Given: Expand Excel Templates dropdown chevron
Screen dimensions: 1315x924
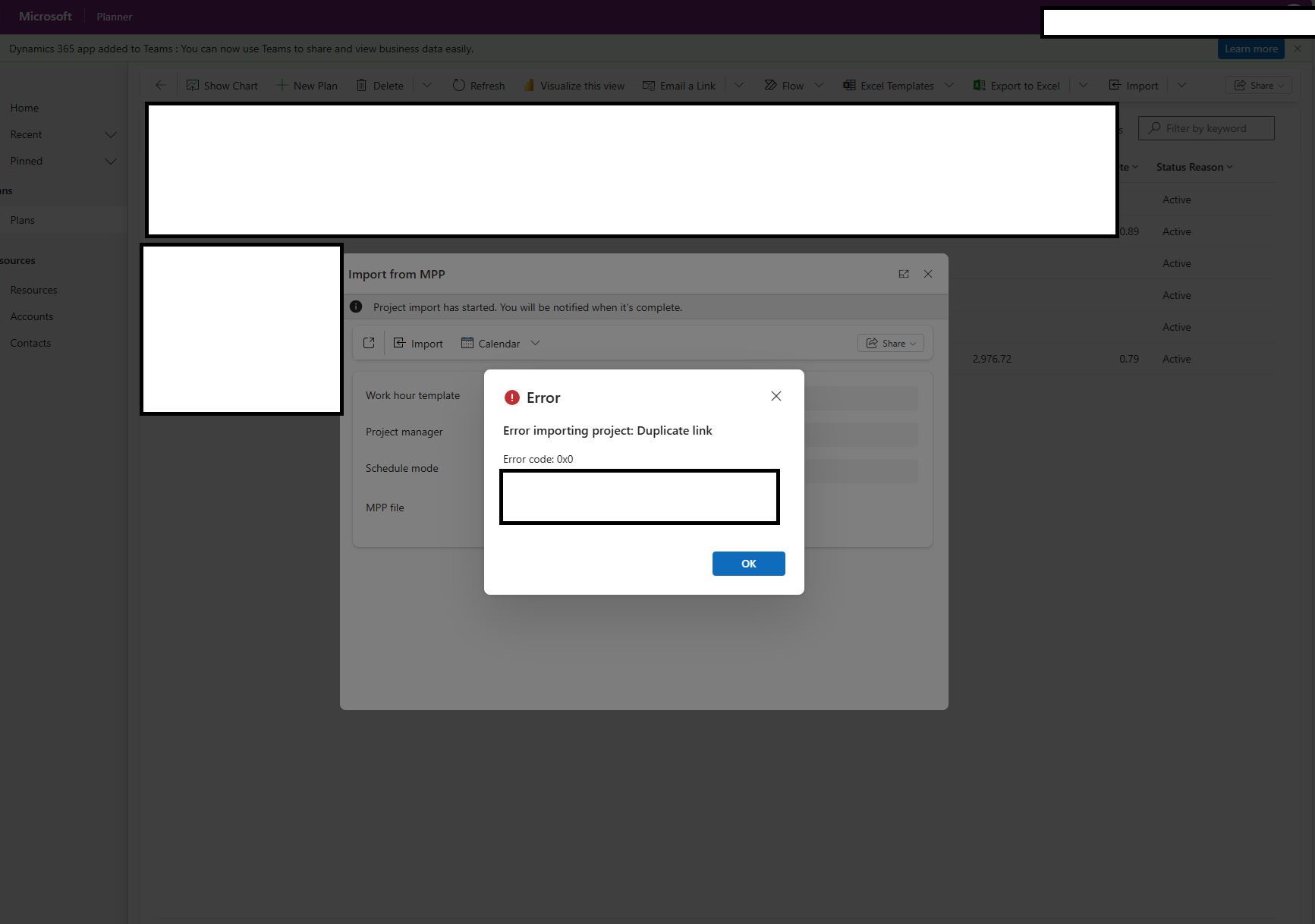Looking at the screenshot, I should [x=949, y=85].
